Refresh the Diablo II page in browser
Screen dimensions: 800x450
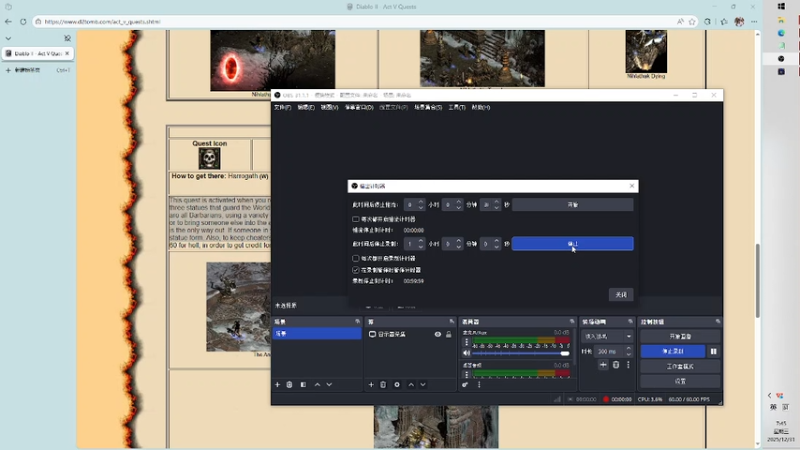tap(23, 21)
